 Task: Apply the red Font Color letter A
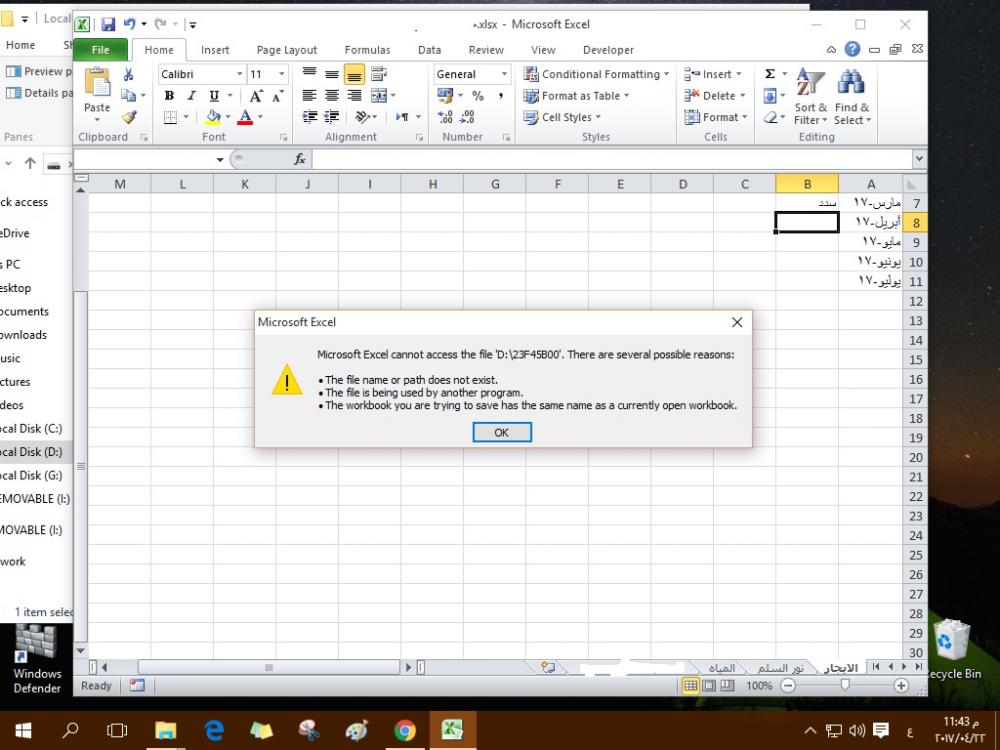(245, 117)
